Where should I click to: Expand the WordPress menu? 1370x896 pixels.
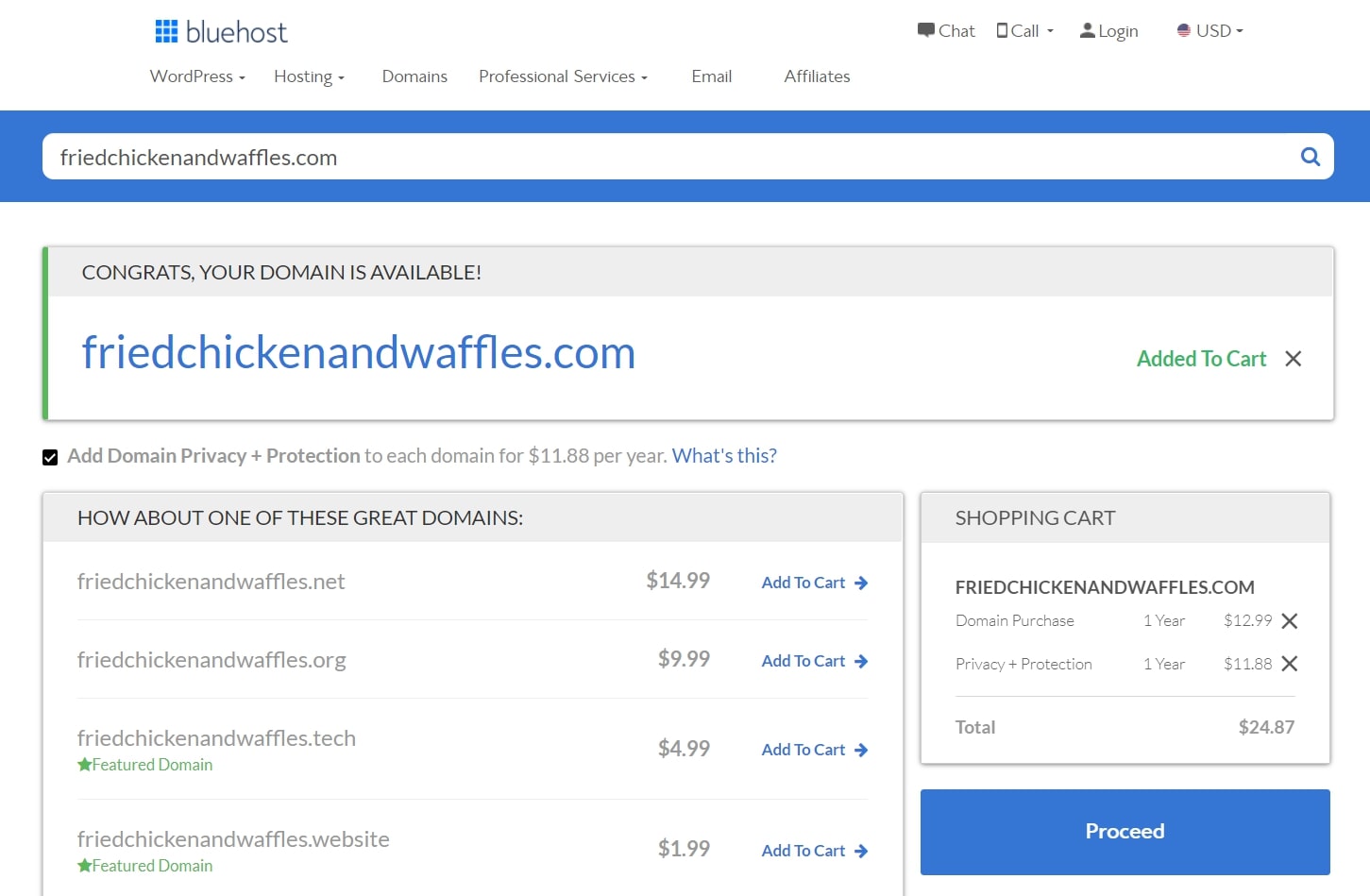tap(197, 76)
